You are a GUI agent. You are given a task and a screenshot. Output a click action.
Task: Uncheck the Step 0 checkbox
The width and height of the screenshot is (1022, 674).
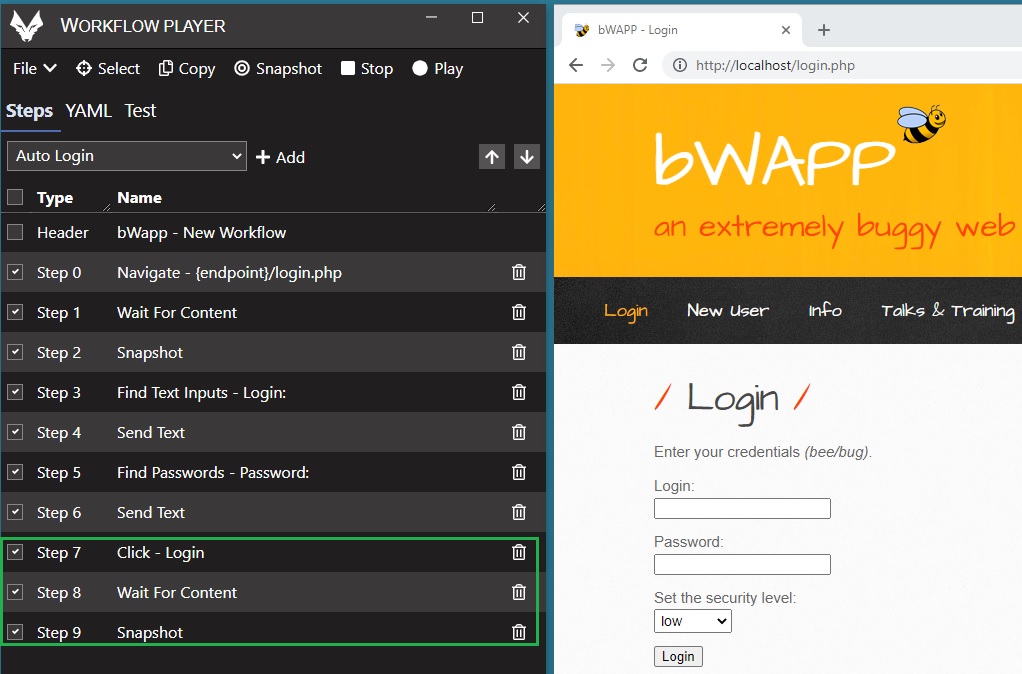[15, 272]
